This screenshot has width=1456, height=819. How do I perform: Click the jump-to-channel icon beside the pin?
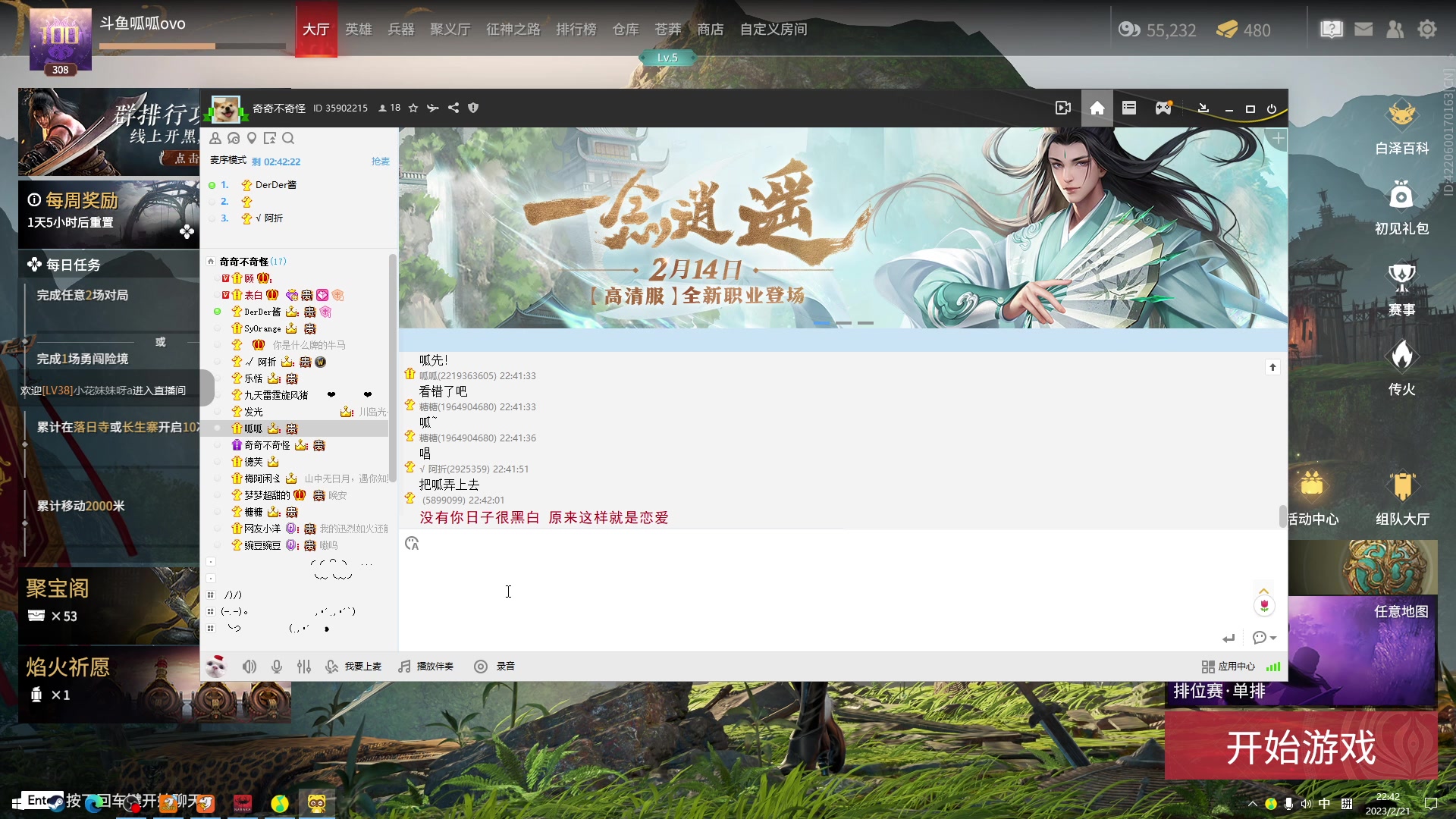pos(270,138)
